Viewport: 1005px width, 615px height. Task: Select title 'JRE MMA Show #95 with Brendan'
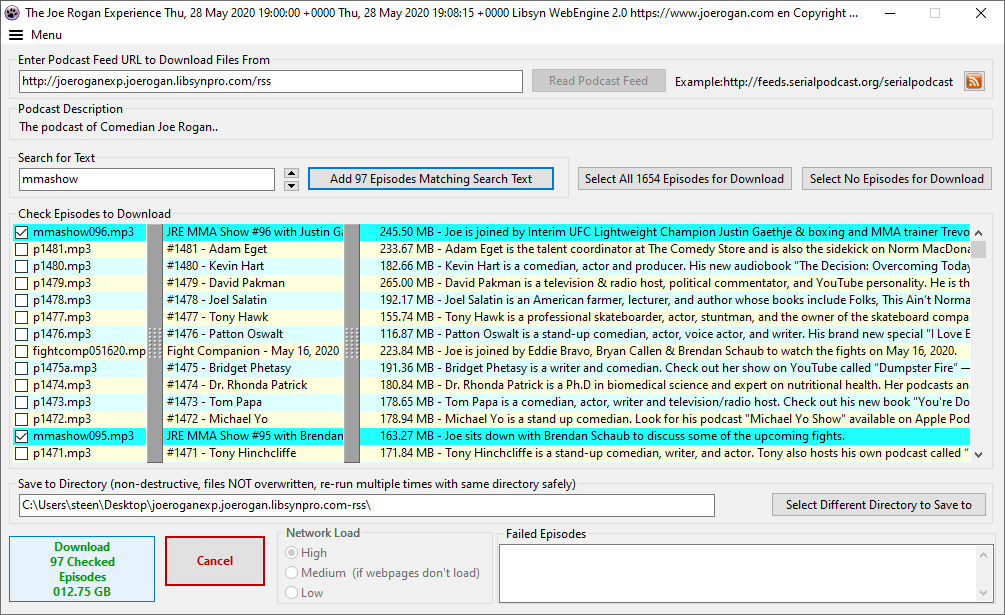tap(254, 436)
